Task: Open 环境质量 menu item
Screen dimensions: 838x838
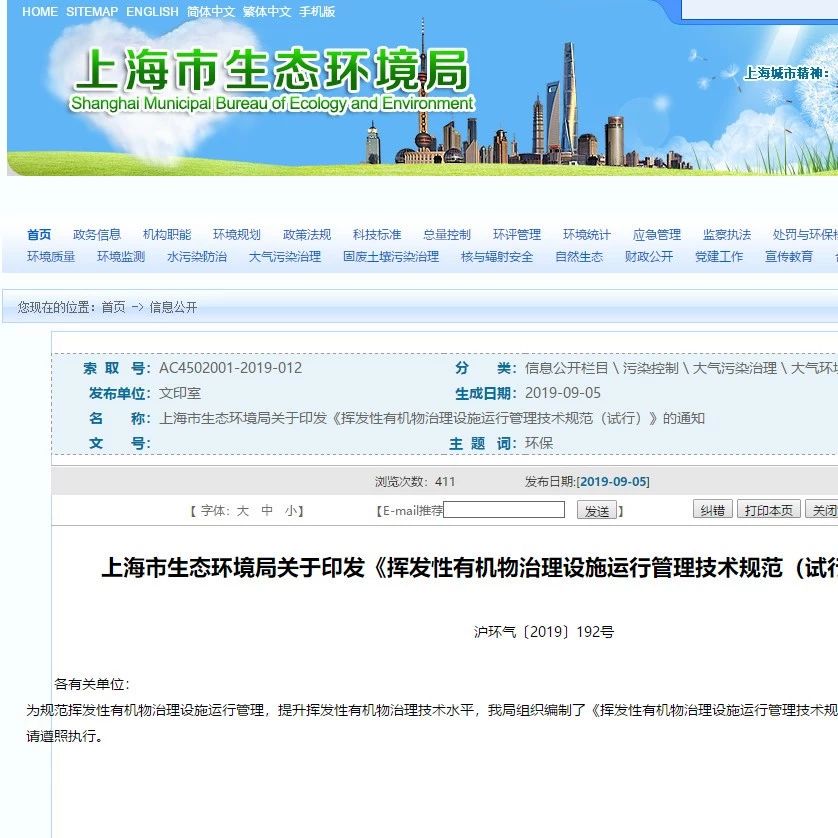Action: pos(51,257)
